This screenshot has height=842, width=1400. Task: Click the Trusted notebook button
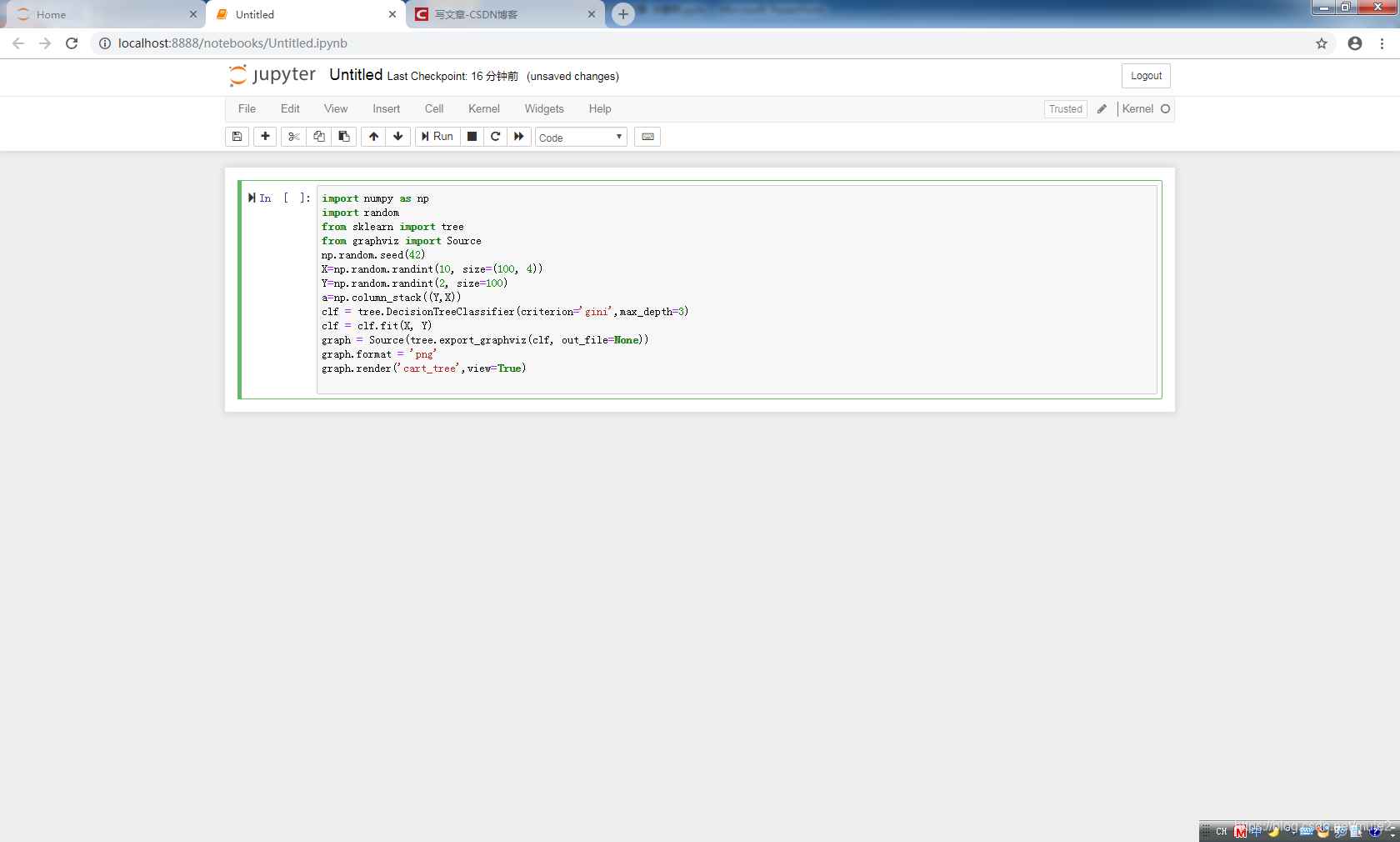1065,109
